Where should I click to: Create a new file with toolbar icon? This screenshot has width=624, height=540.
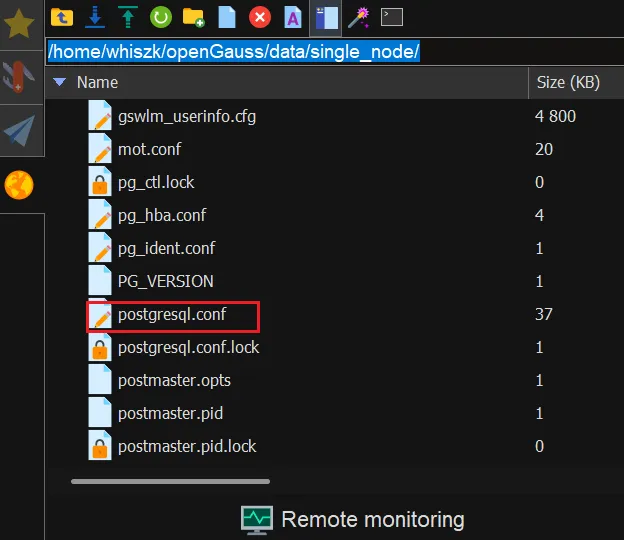coord(226,16)
